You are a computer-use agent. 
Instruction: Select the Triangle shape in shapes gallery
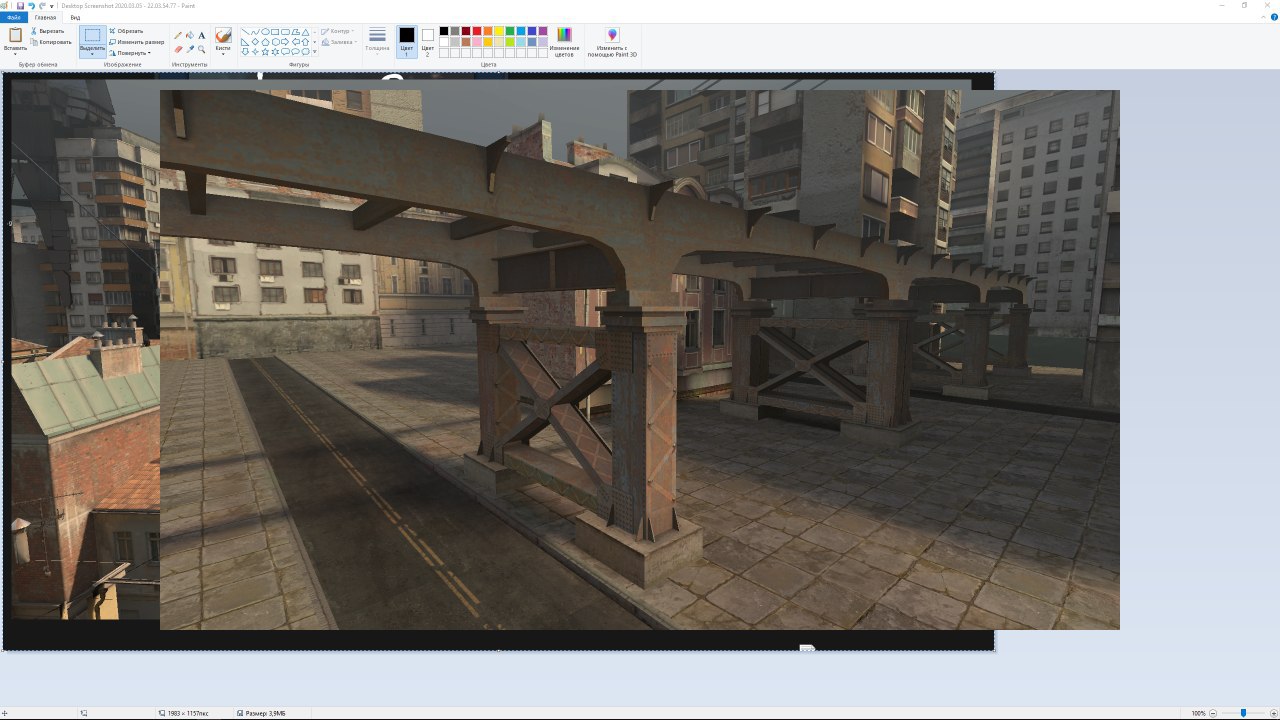(305, 32)
